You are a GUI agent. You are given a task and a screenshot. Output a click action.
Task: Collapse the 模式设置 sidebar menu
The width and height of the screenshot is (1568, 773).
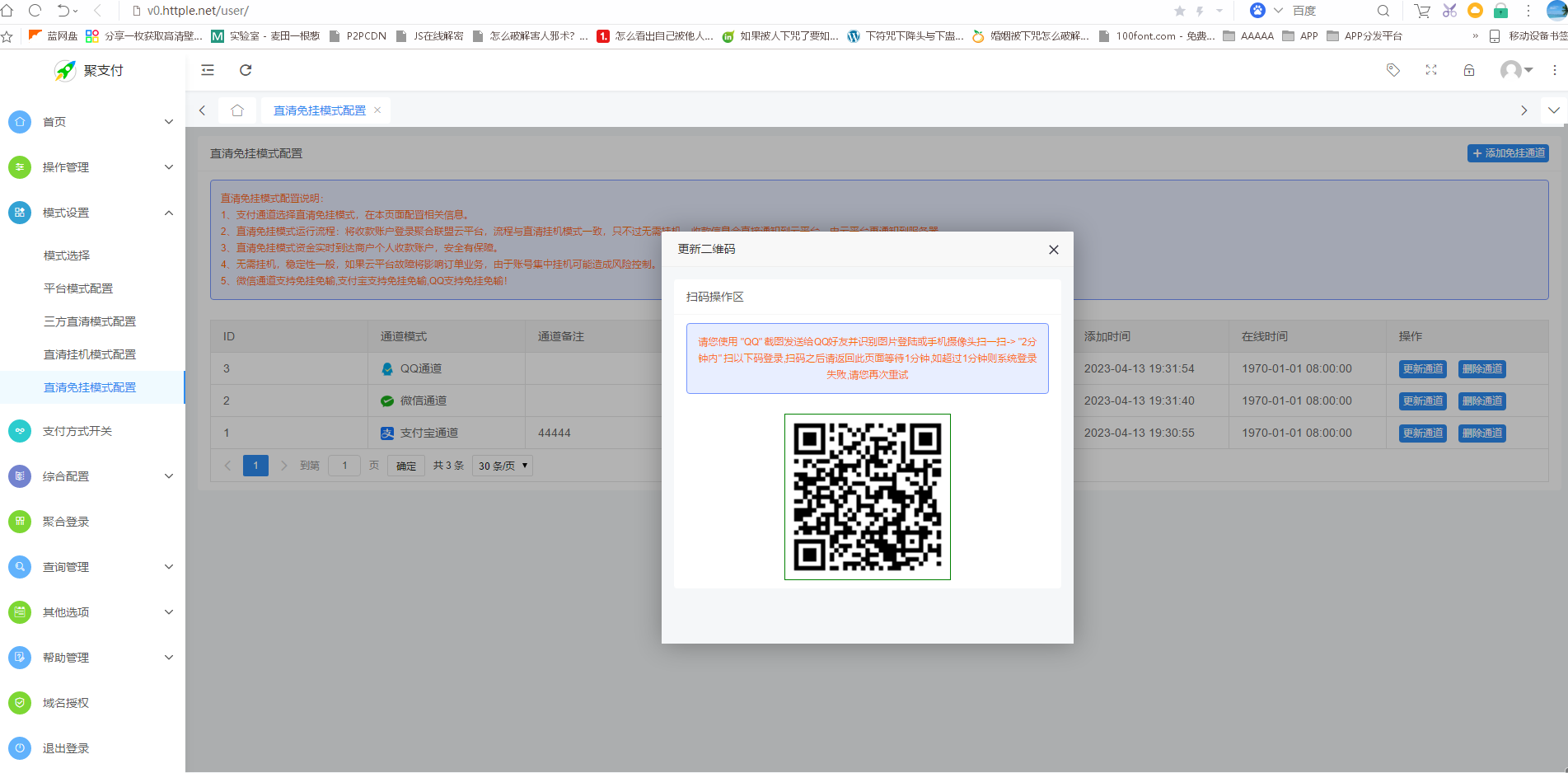tap(92, 213)
